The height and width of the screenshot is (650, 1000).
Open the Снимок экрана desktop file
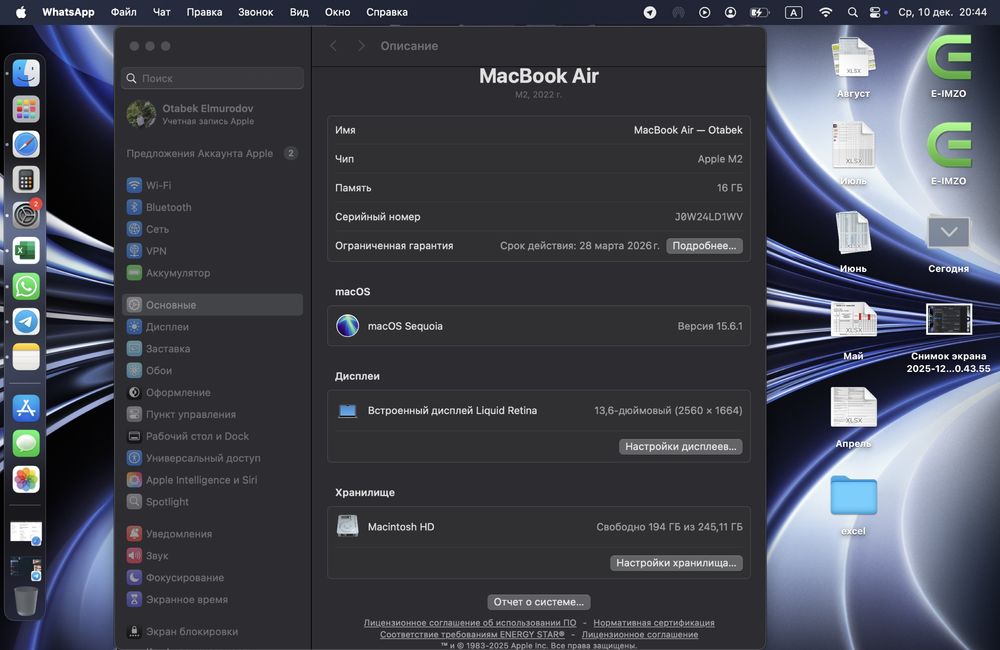948,337
